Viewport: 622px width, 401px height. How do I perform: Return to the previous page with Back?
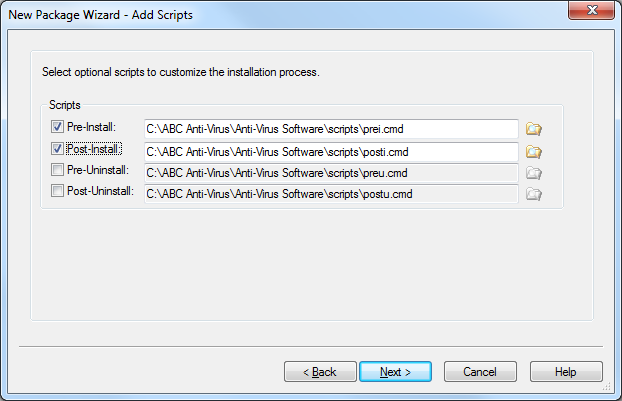[320, 372]
